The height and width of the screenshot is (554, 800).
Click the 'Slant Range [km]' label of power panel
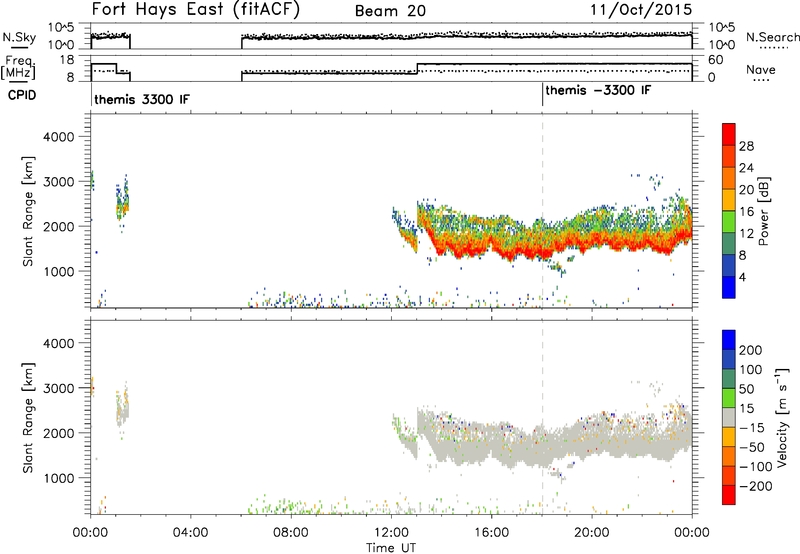[x=28, y=211]
